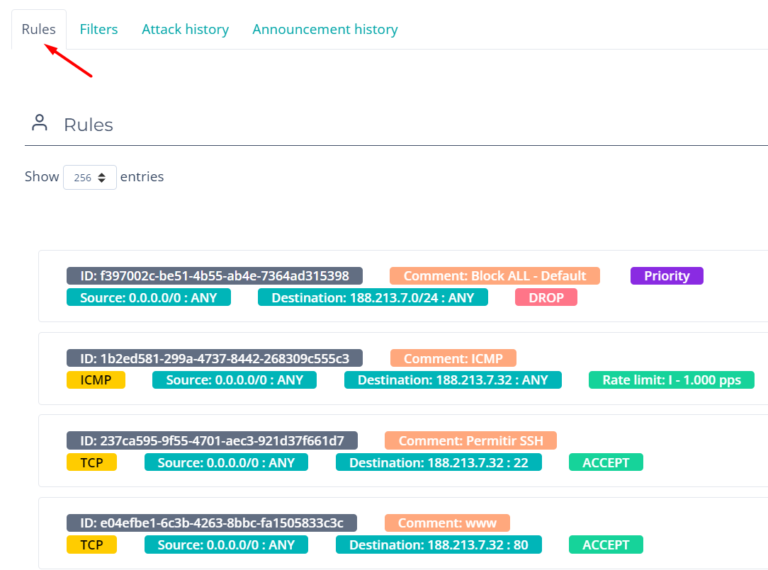Click the Comment: Permitir SSH label
This screenshot has height=570, width=768.
470,441
